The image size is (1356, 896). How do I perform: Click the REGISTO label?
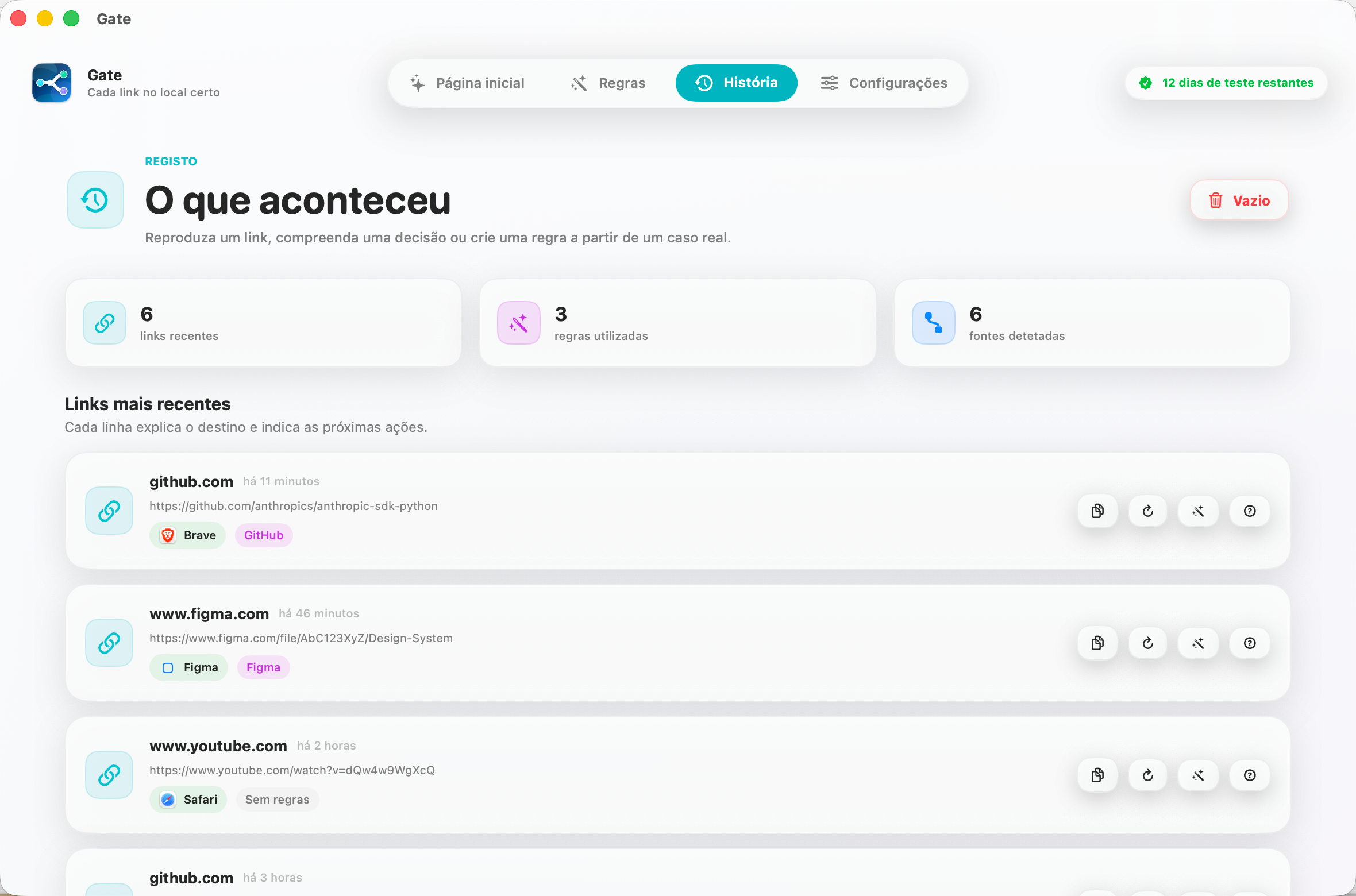click(x=171, y=161)
